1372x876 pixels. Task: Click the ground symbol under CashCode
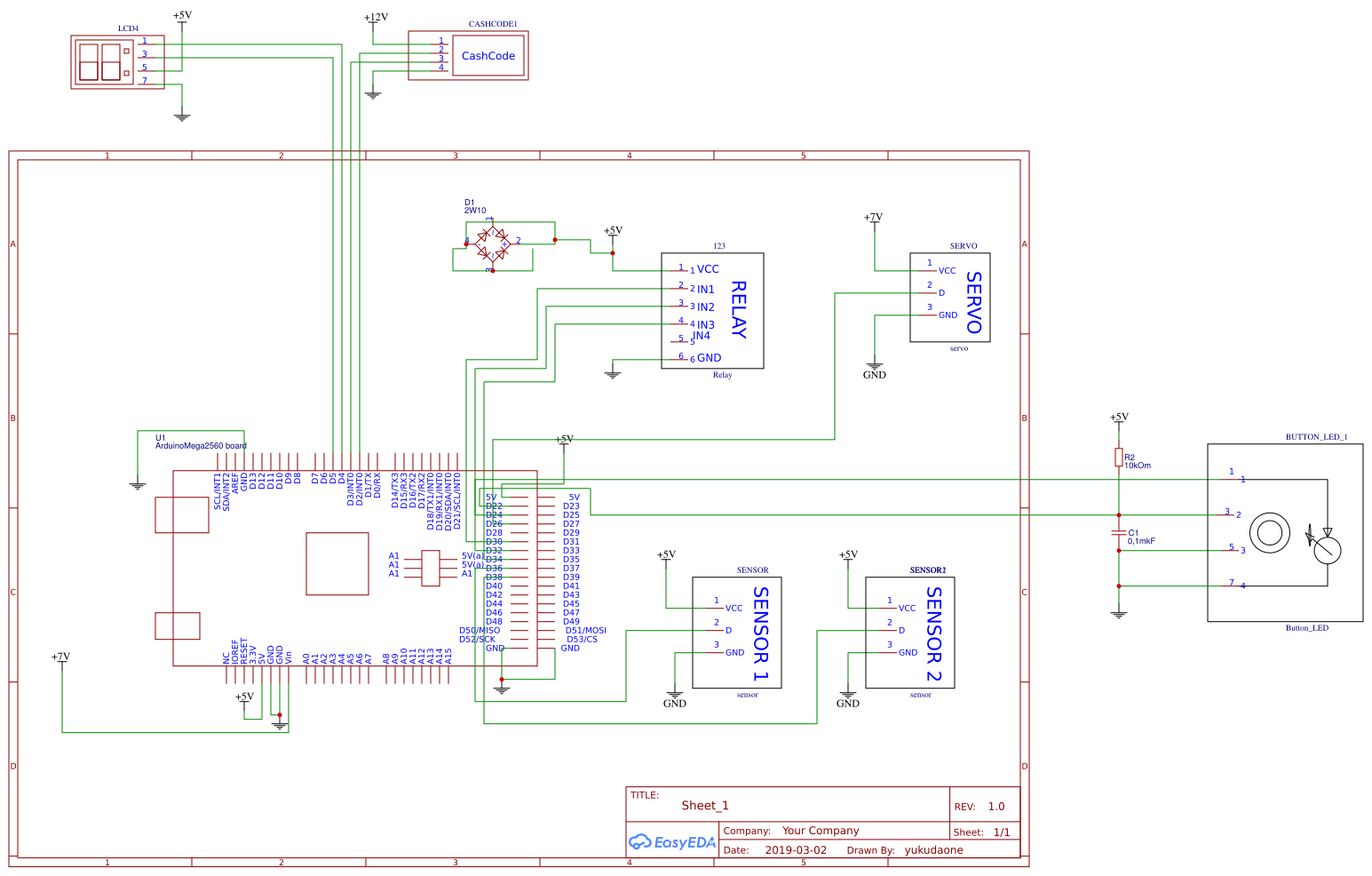click(x=373, y=94)
